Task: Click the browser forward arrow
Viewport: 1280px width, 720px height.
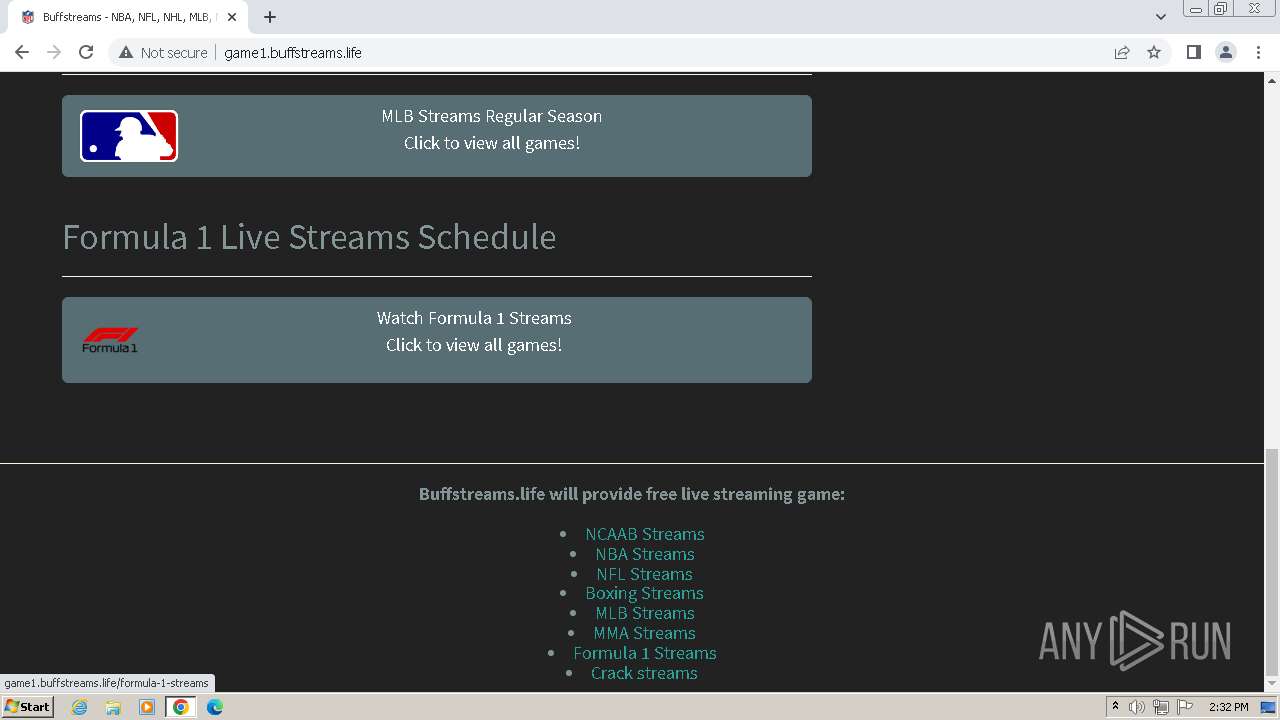Action: pos(54,52)
